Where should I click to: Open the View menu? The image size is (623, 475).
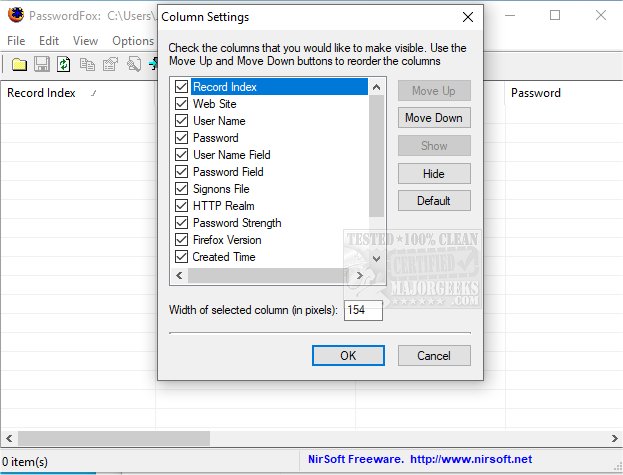(85, 41)
